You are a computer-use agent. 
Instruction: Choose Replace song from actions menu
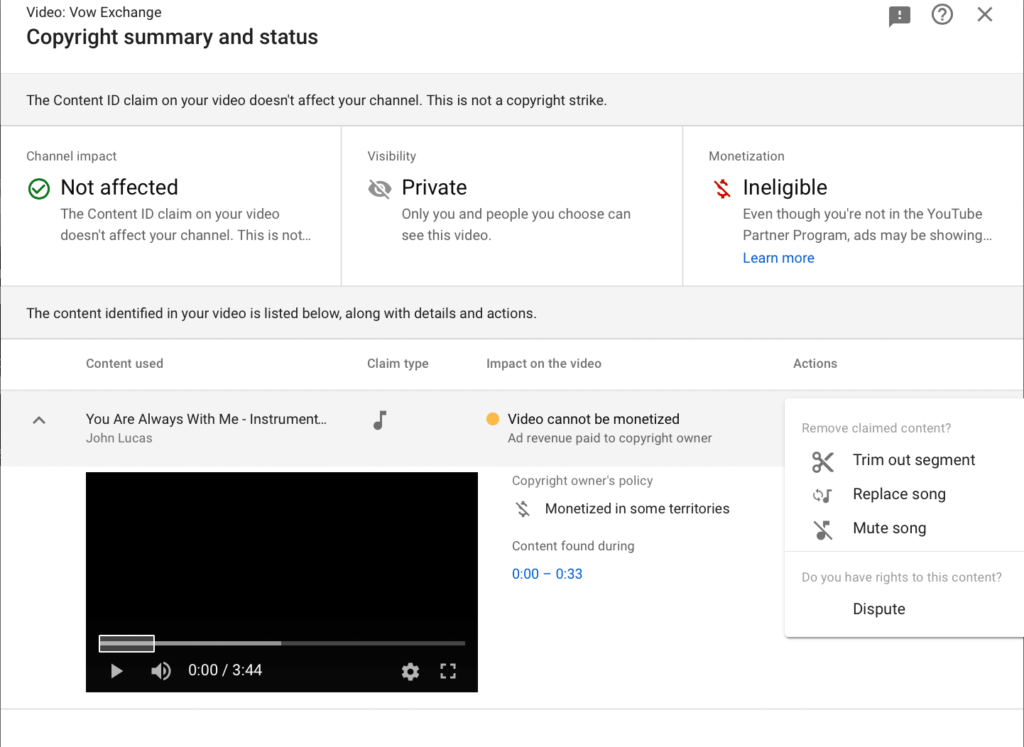tap(898, 495)
